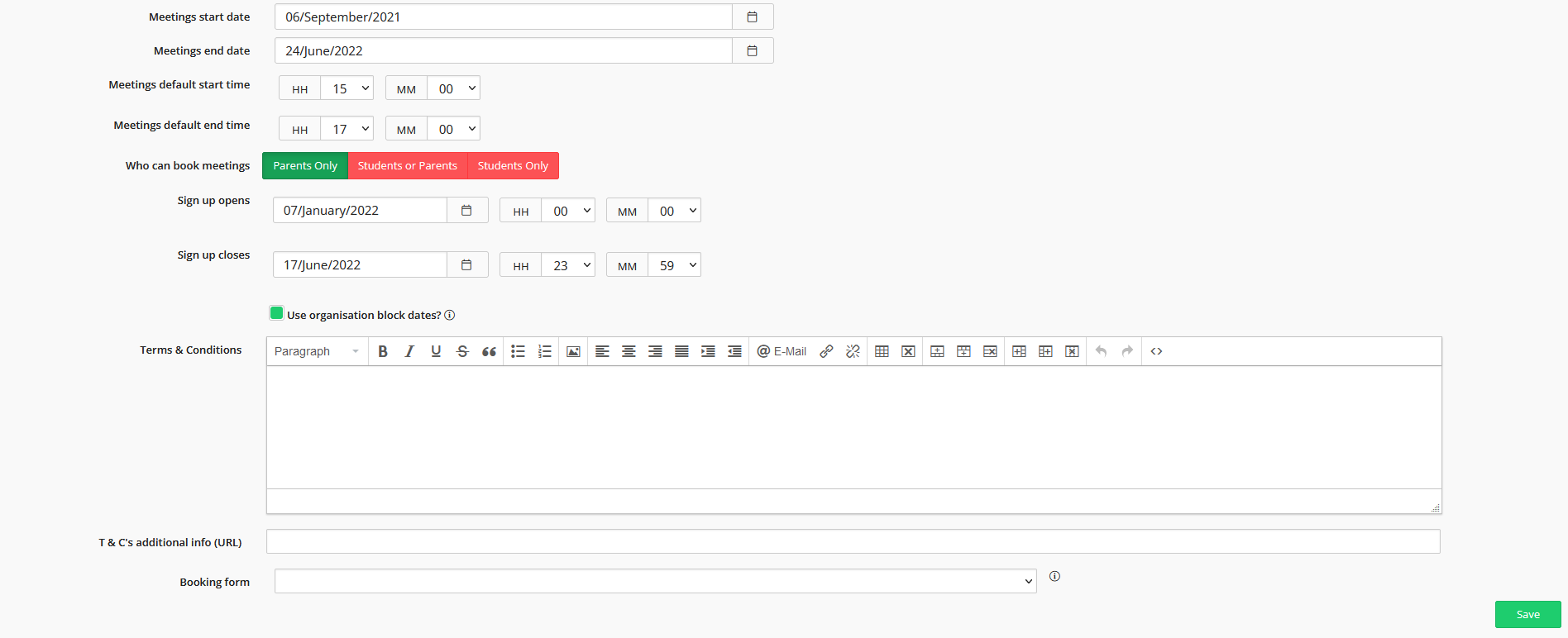Screen dimensions: 1568x638
Task: Click the T & C's additional info URL field
Action: (853, 541)
